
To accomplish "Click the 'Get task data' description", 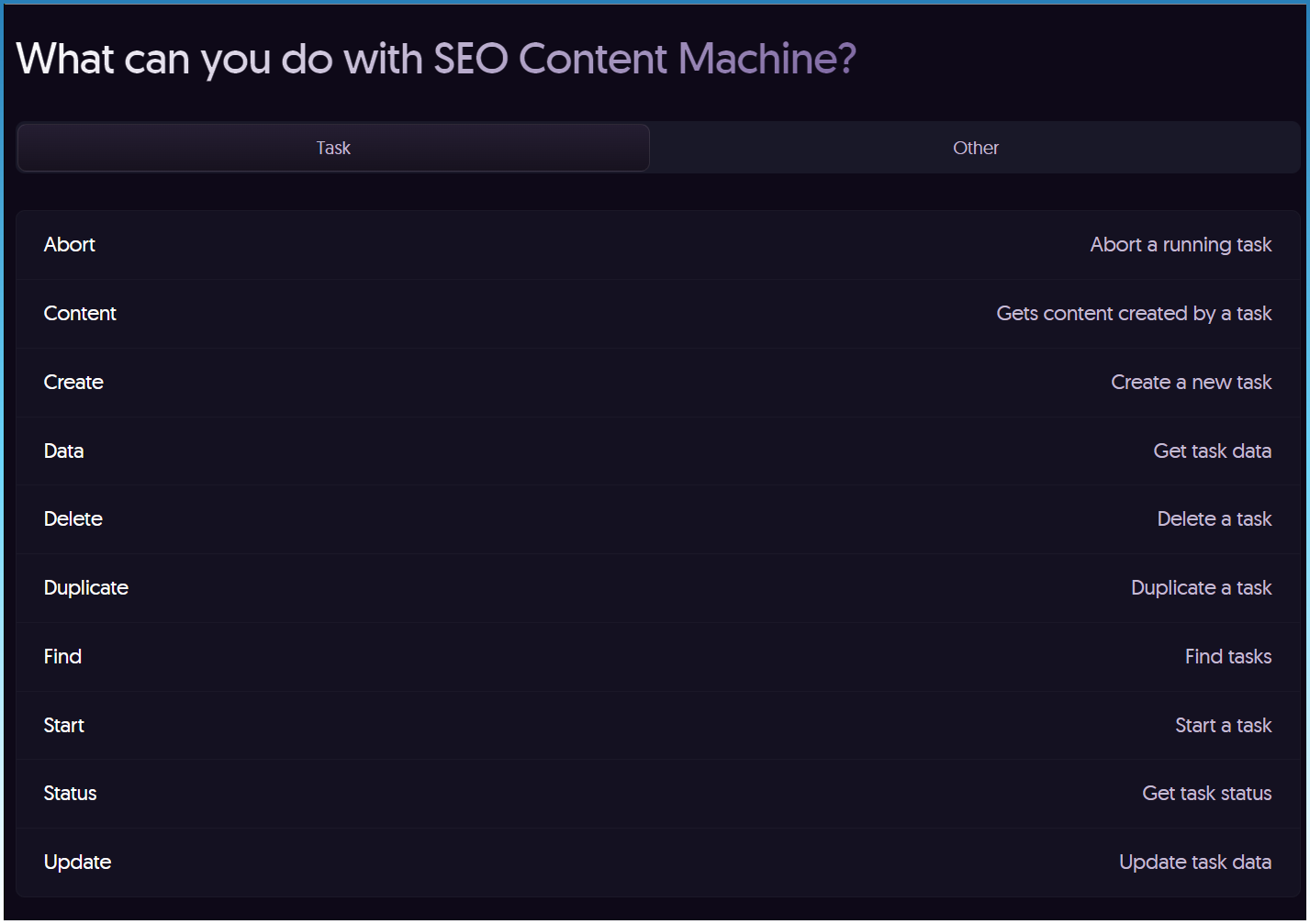I will [1212, 451].
